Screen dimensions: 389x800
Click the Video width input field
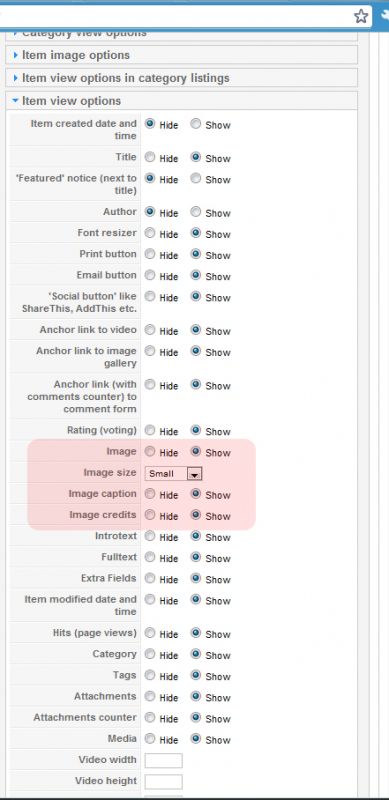click(163, 760)
